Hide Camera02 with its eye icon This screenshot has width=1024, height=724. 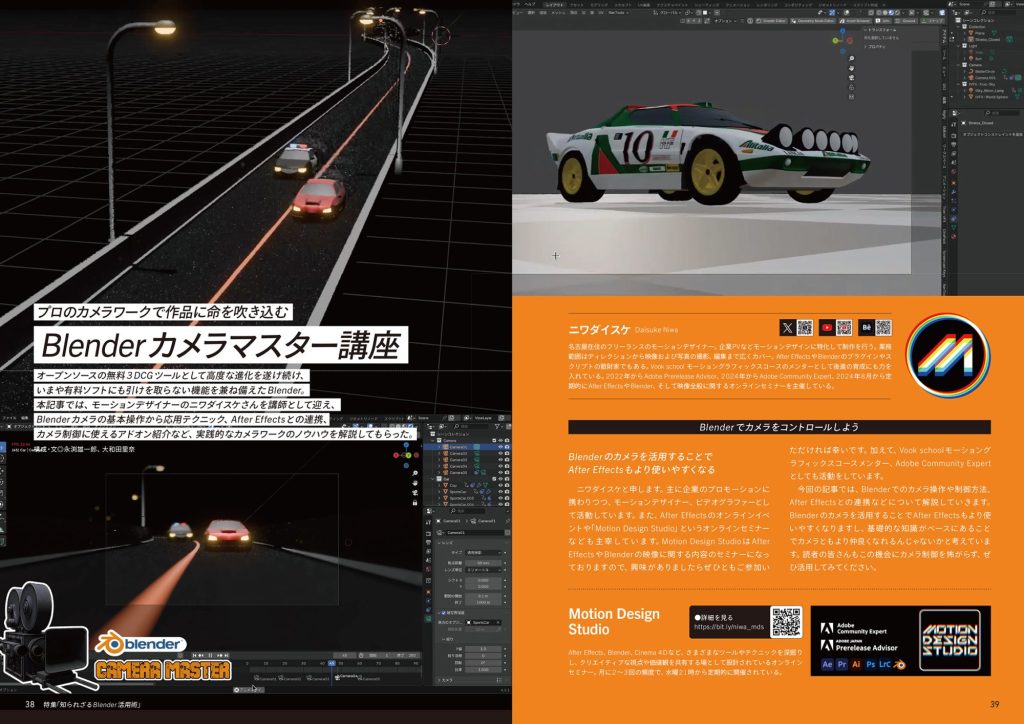501,453
